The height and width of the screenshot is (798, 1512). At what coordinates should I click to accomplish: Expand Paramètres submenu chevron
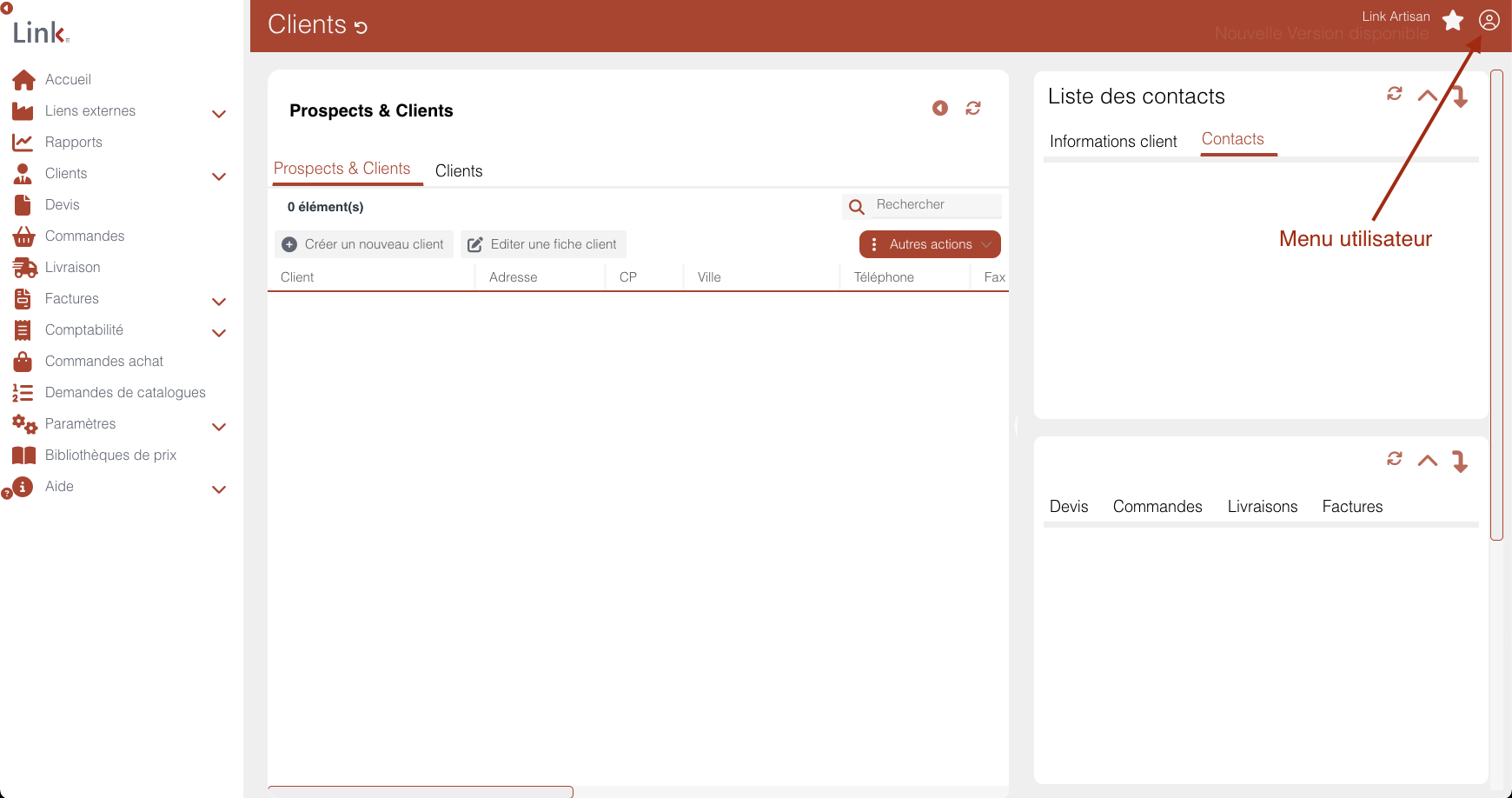coord(219,427)
